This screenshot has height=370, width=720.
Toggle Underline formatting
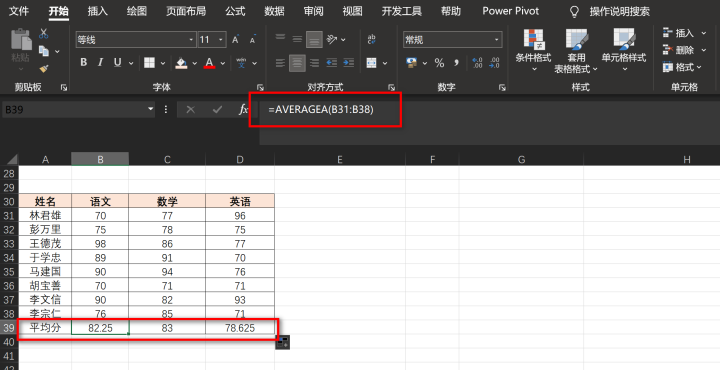tap(118, 62)
